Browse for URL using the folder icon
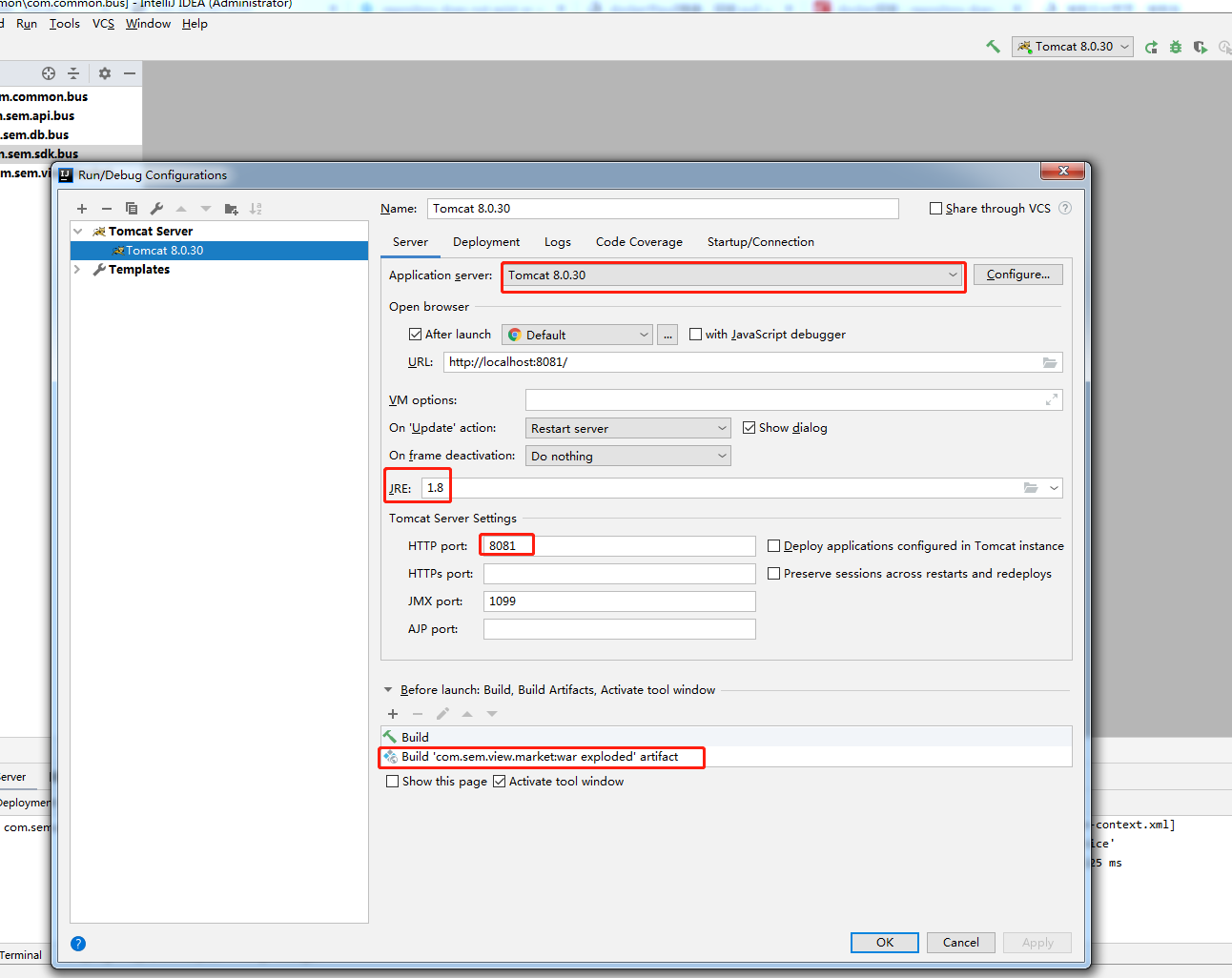The height and width of the screenshot is (978, 1232). [x=1050, y=362]
